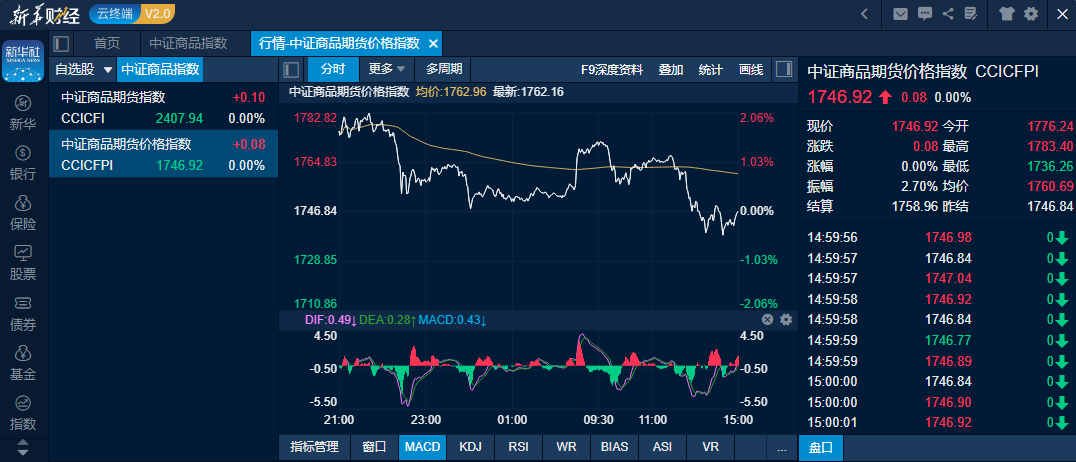Toggle the watchlist panel left of 分时

(291, 69)
